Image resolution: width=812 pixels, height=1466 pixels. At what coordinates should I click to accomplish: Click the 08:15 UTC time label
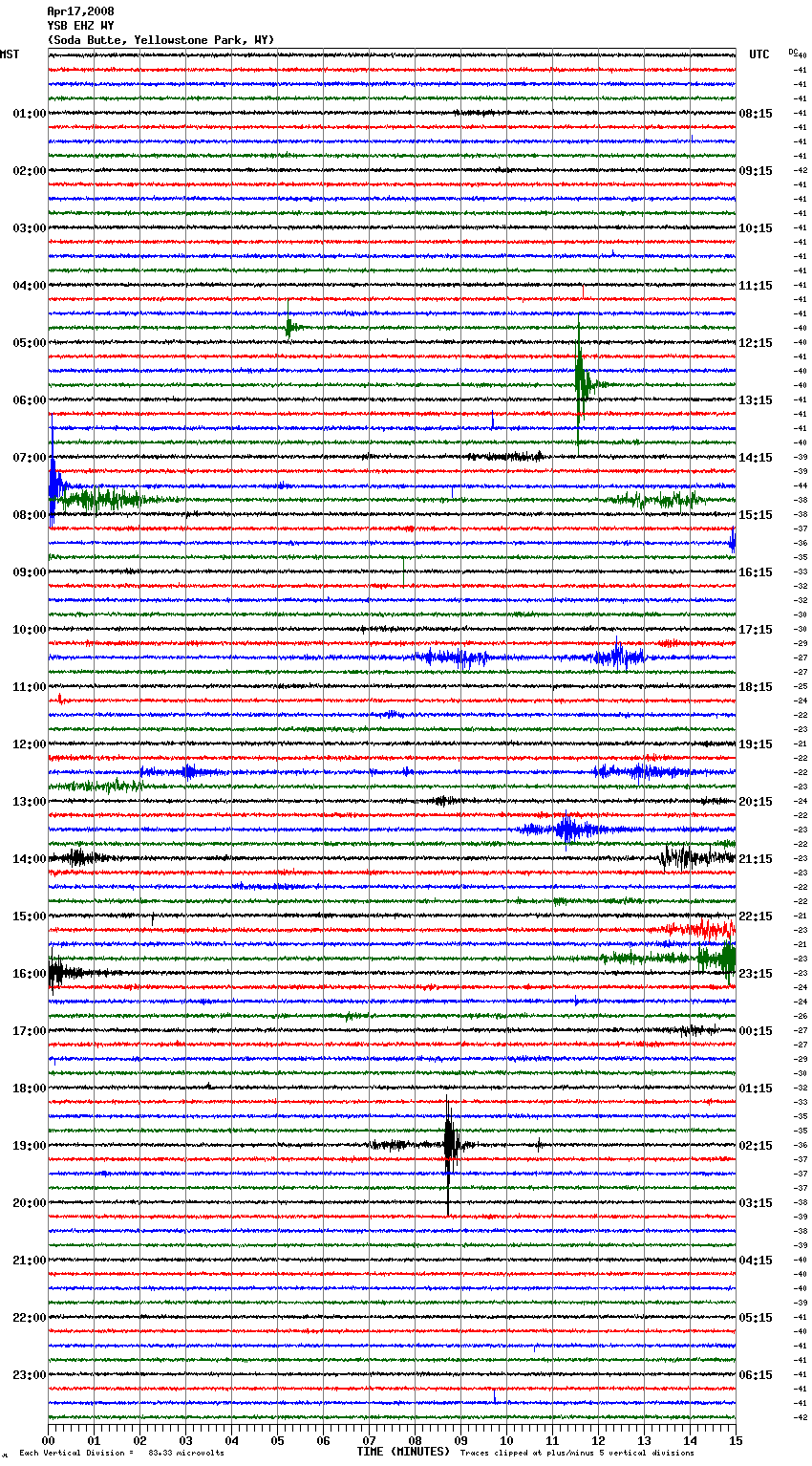(756, 114)
